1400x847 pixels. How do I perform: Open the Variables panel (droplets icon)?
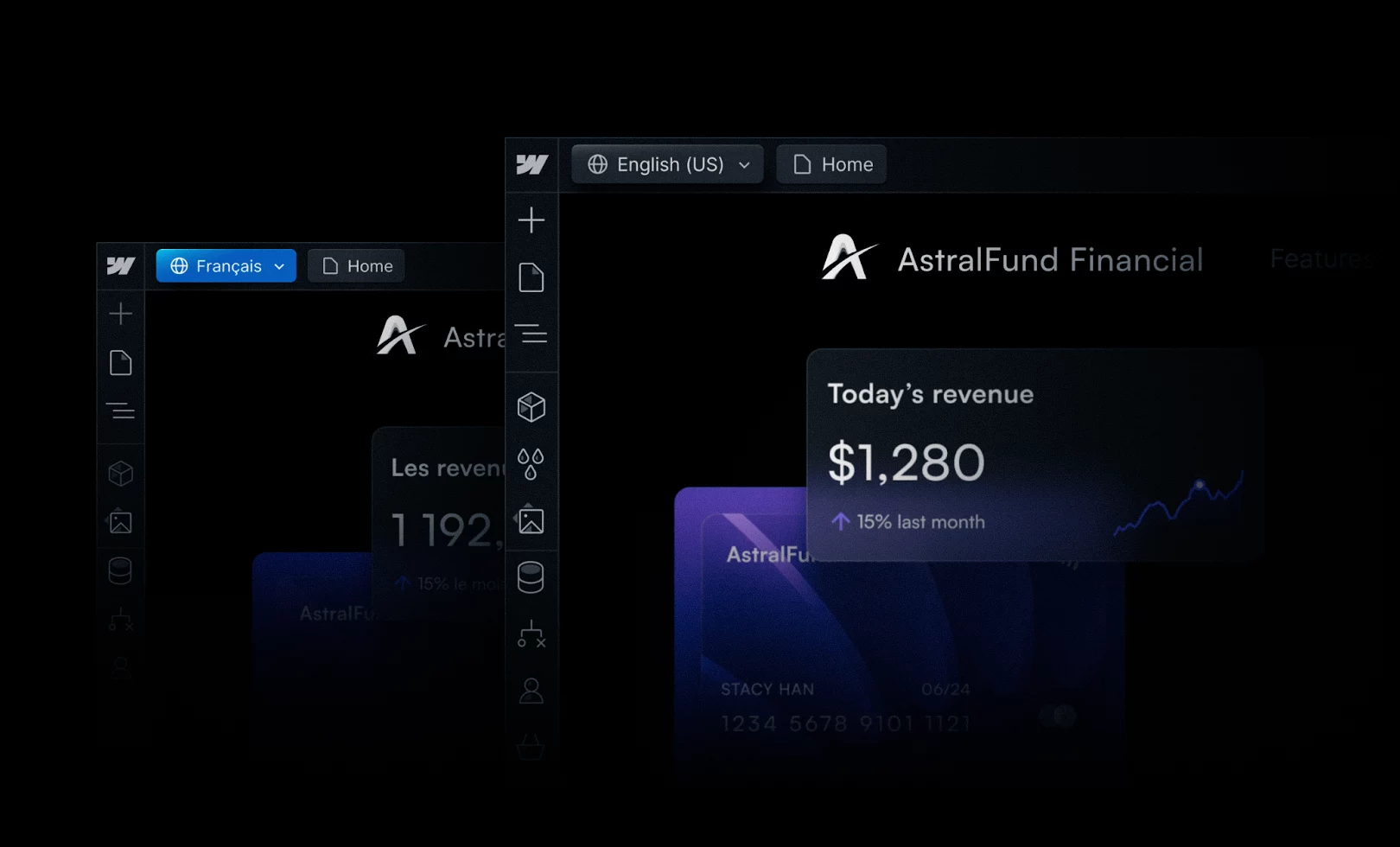pyautogui.click(x=531, y=464)
